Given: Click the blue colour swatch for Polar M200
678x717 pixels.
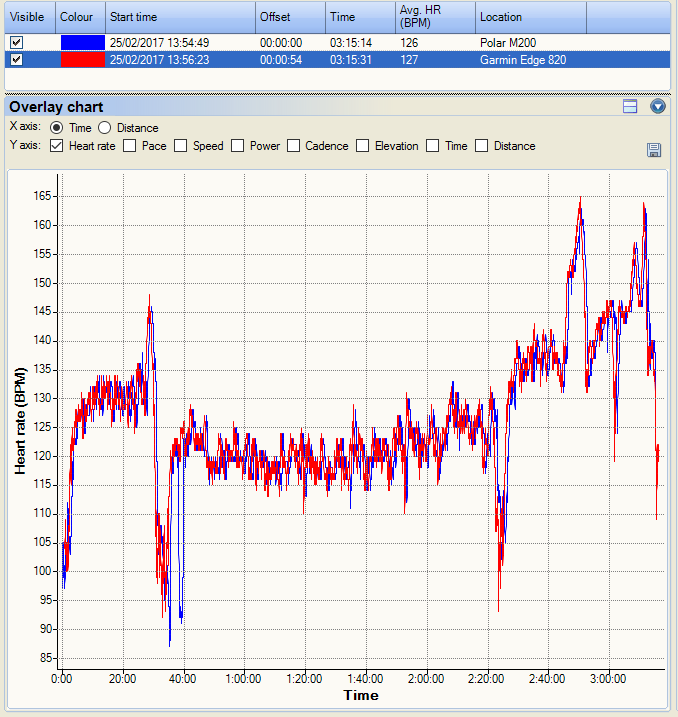Looking at the screenshot, I should (83, 43).
